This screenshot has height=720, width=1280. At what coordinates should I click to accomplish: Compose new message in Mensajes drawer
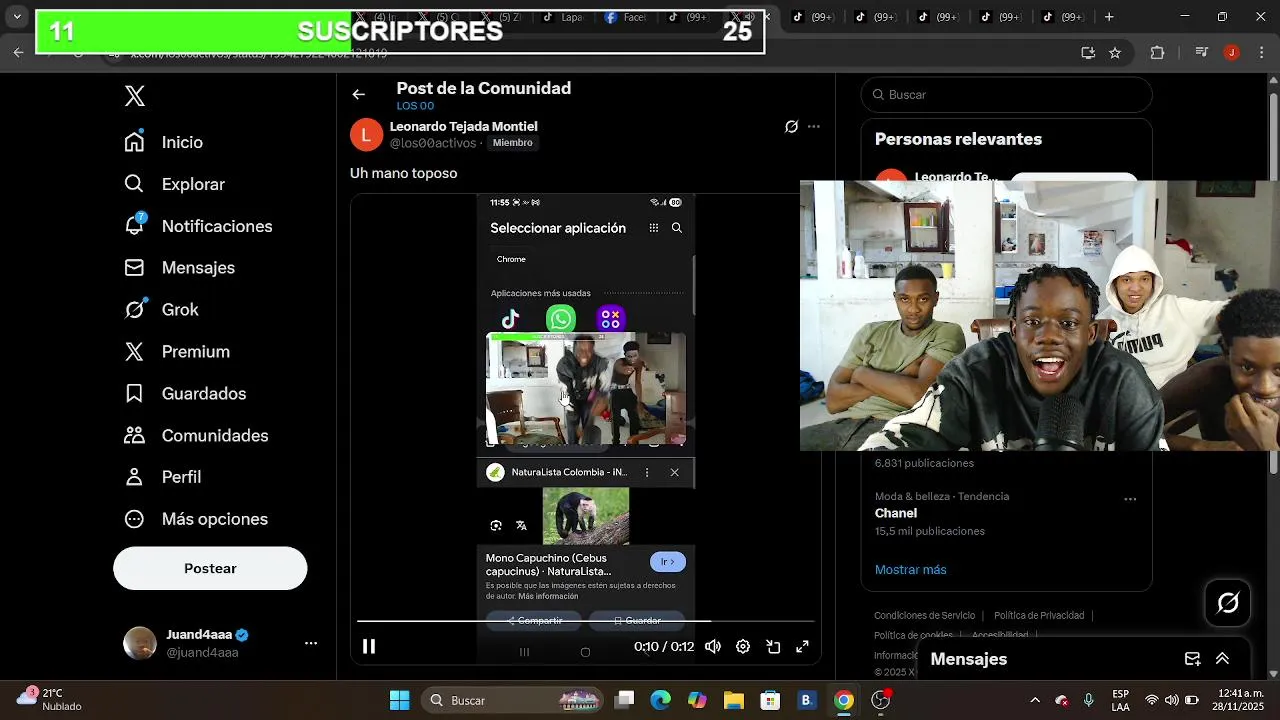pyautogui.click(x=1192, y=659)
